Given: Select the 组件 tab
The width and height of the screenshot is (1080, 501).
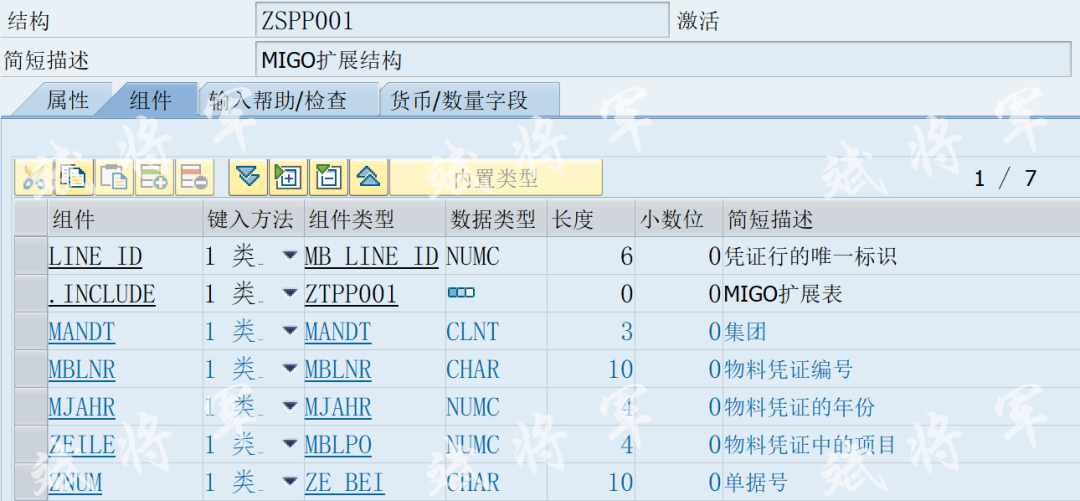Looking at the screenshot, I should click(x=150, y=101).
